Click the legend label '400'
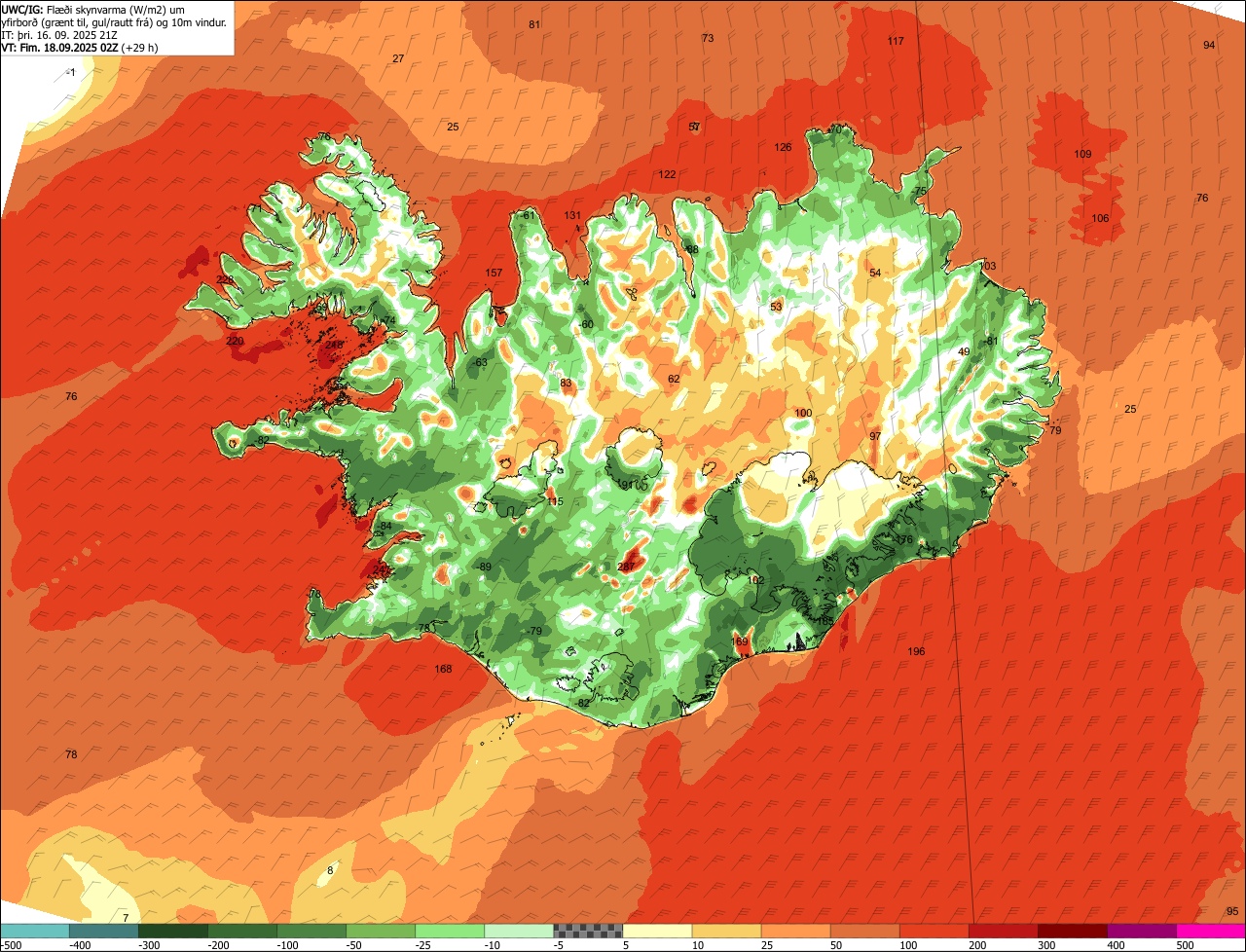This screenshot has width=1246, height=952. (x=1117, y=945)
